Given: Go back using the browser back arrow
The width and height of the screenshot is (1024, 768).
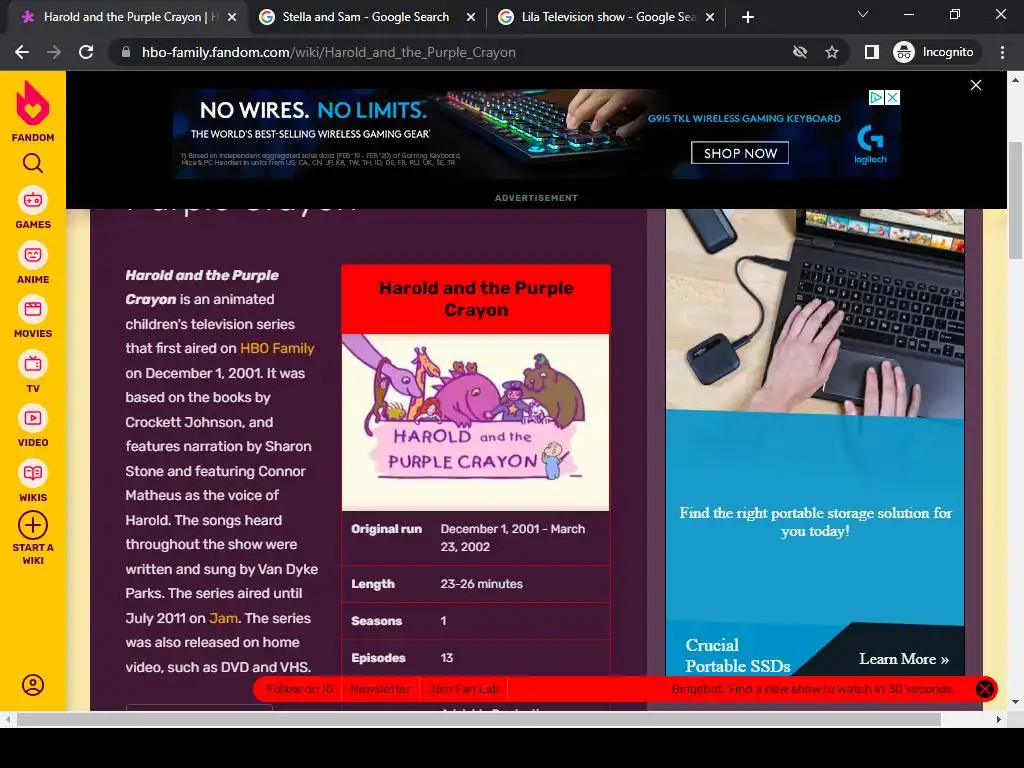Looking at the screenshot, I should point(22,52).
